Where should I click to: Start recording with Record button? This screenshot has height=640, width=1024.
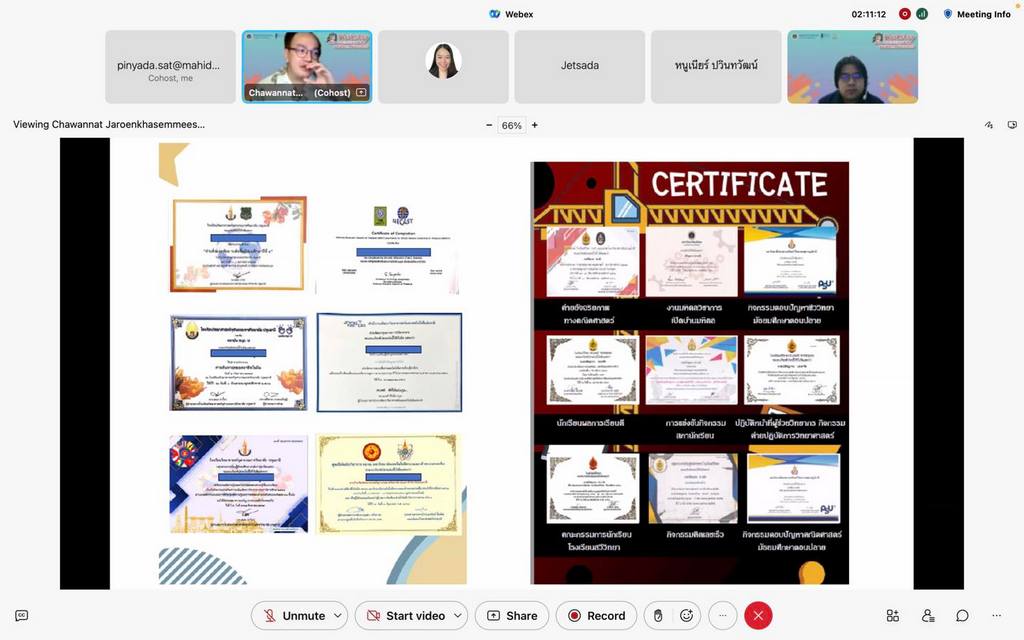tap(595, 616)
